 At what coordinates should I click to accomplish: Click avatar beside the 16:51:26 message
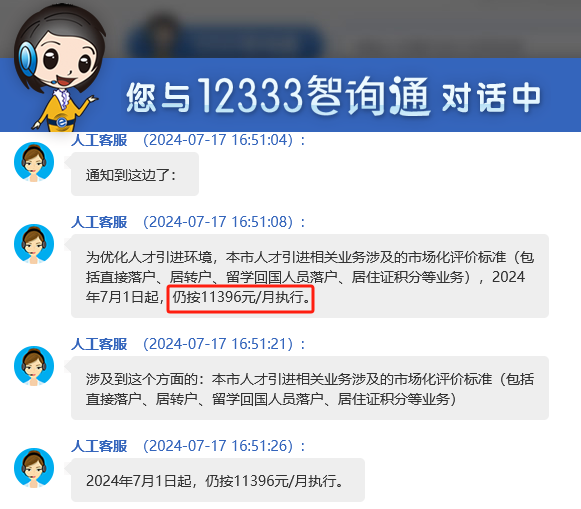pos(34,468)
